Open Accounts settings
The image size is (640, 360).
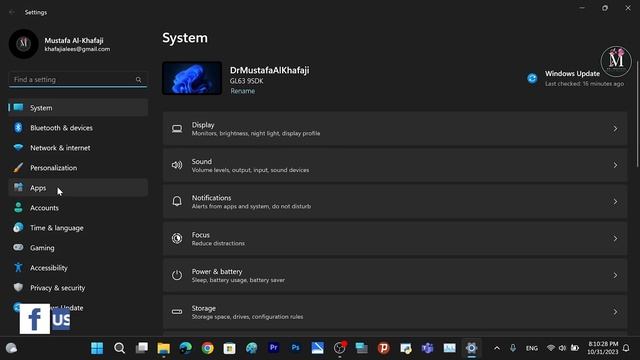[x=78, y=208]
